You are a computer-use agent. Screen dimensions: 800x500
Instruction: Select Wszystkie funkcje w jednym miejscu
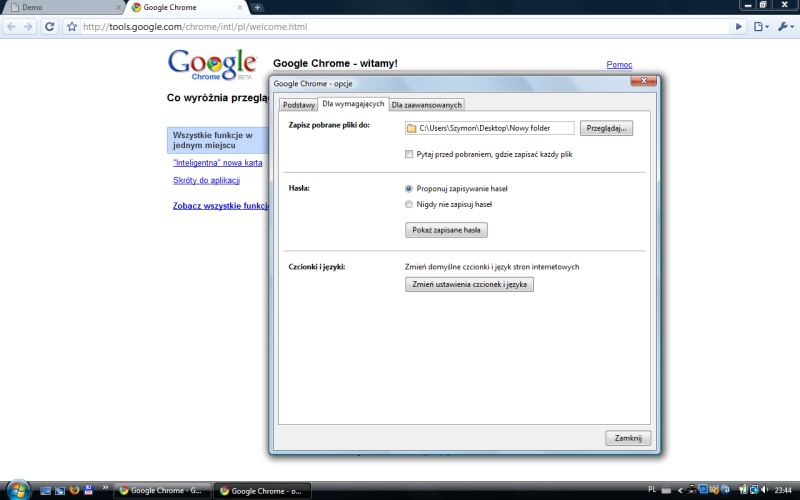(x=218, y=140)
